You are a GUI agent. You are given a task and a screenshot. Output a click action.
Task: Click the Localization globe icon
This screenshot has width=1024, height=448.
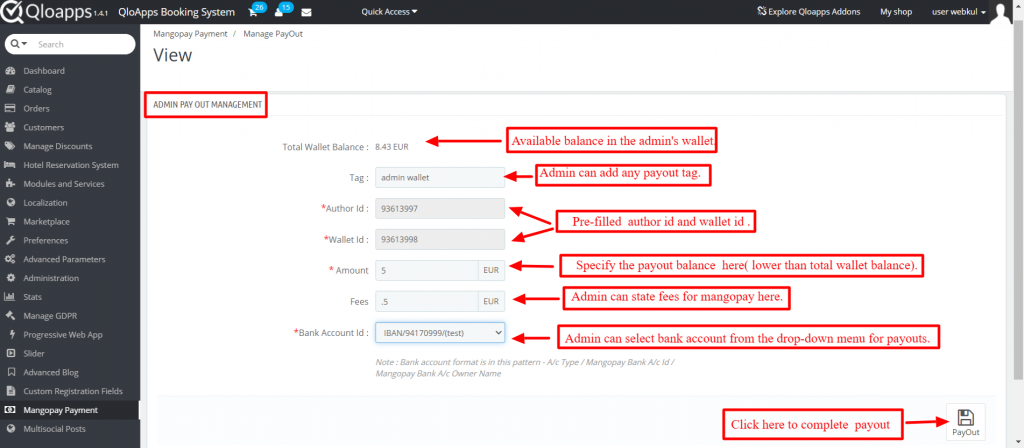[10, 202]
